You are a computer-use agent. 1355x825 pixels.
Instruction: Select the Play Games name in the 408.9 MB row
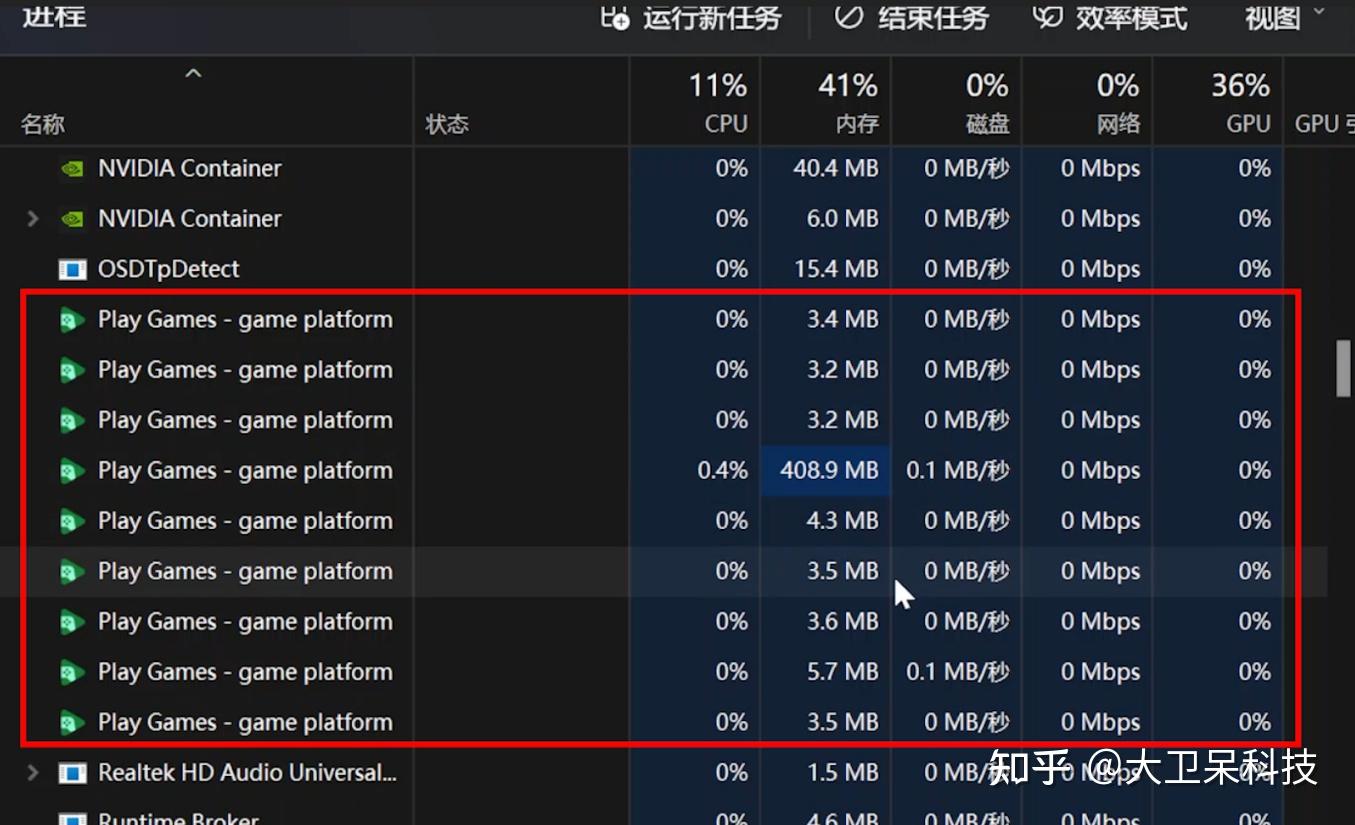click(245, 471)
